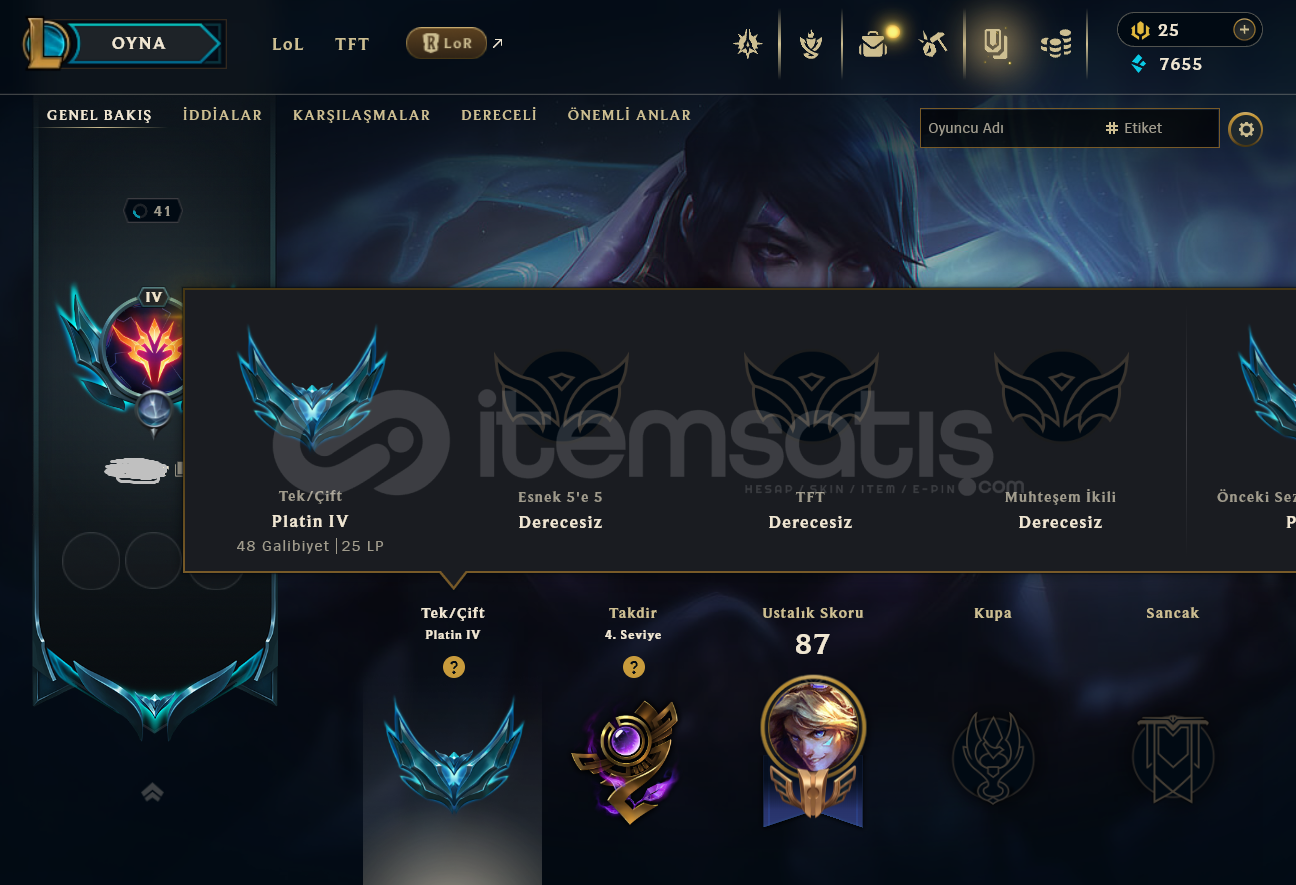Viewport: 1296px width, 885px height.
Task: Click the Takdir question mark help icon
Action: [633, 667]
